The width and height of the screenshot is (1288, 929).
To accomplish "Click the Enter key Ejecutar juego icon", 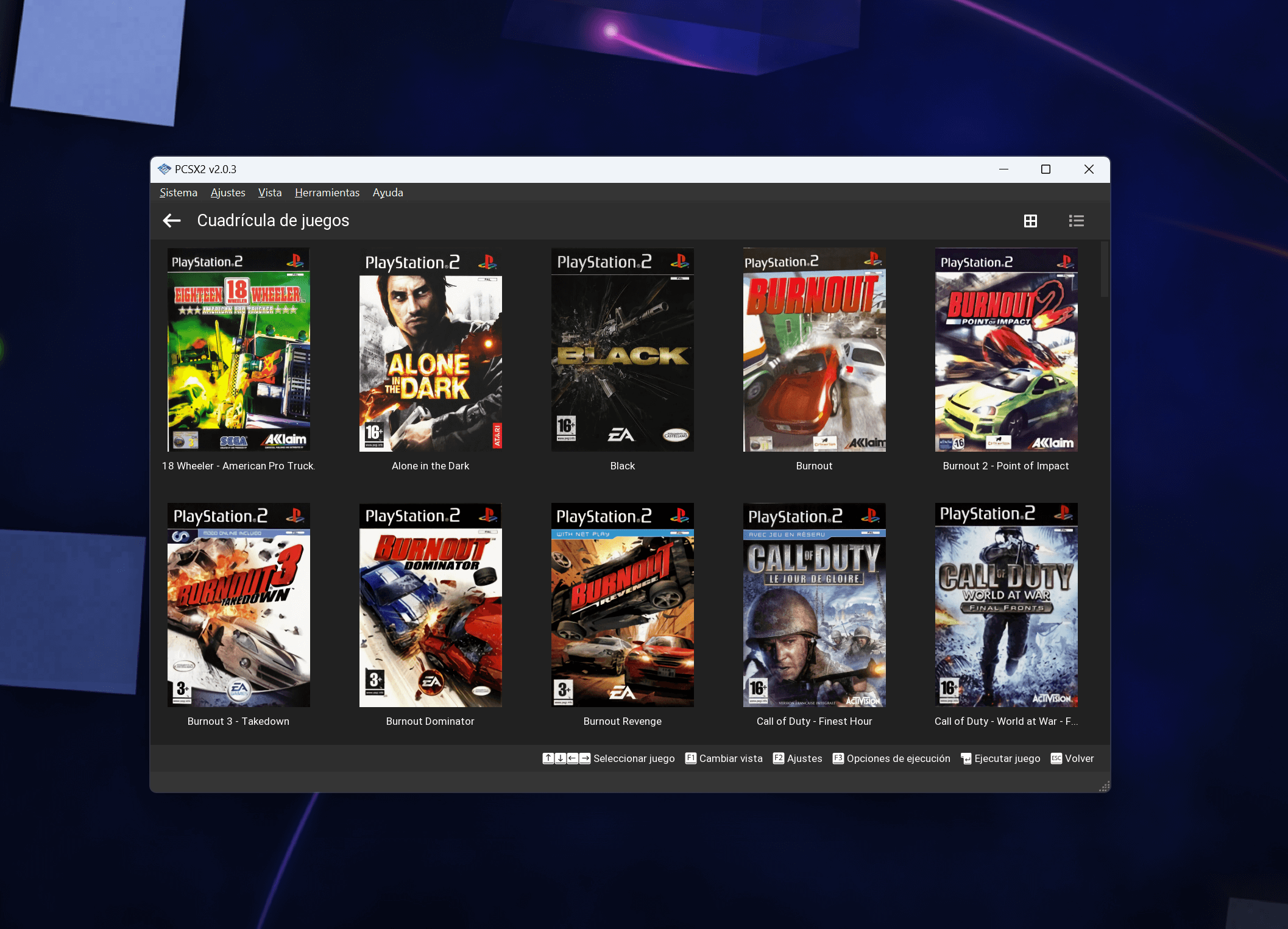I will click(x=966, y=758).
